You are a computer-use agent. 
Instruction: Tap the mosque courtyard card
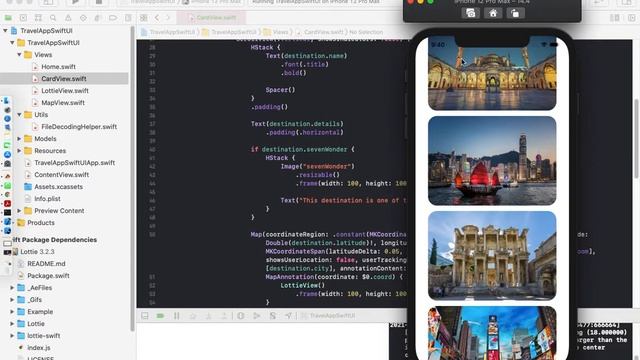[492, 73]
